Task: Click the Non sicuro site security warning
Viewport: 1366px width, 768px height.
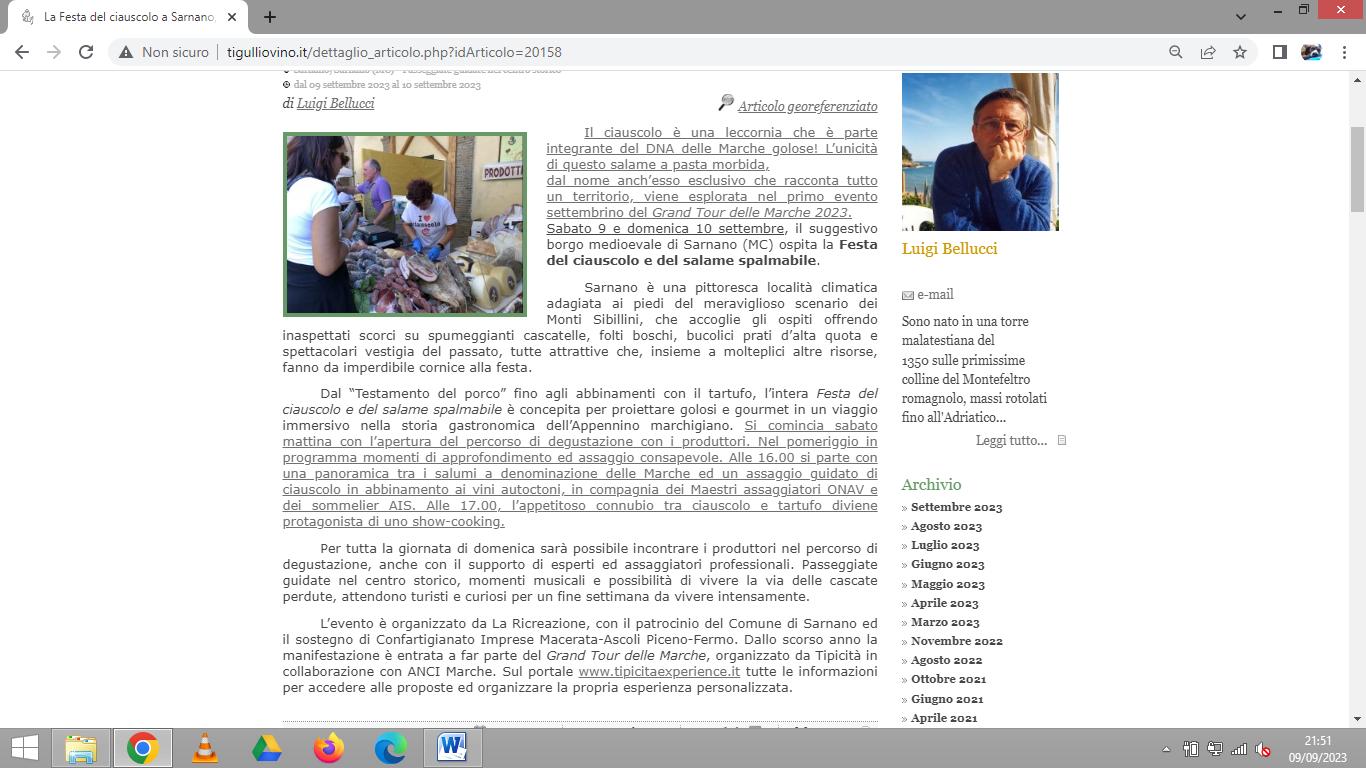Action: [x=164, y=52]
